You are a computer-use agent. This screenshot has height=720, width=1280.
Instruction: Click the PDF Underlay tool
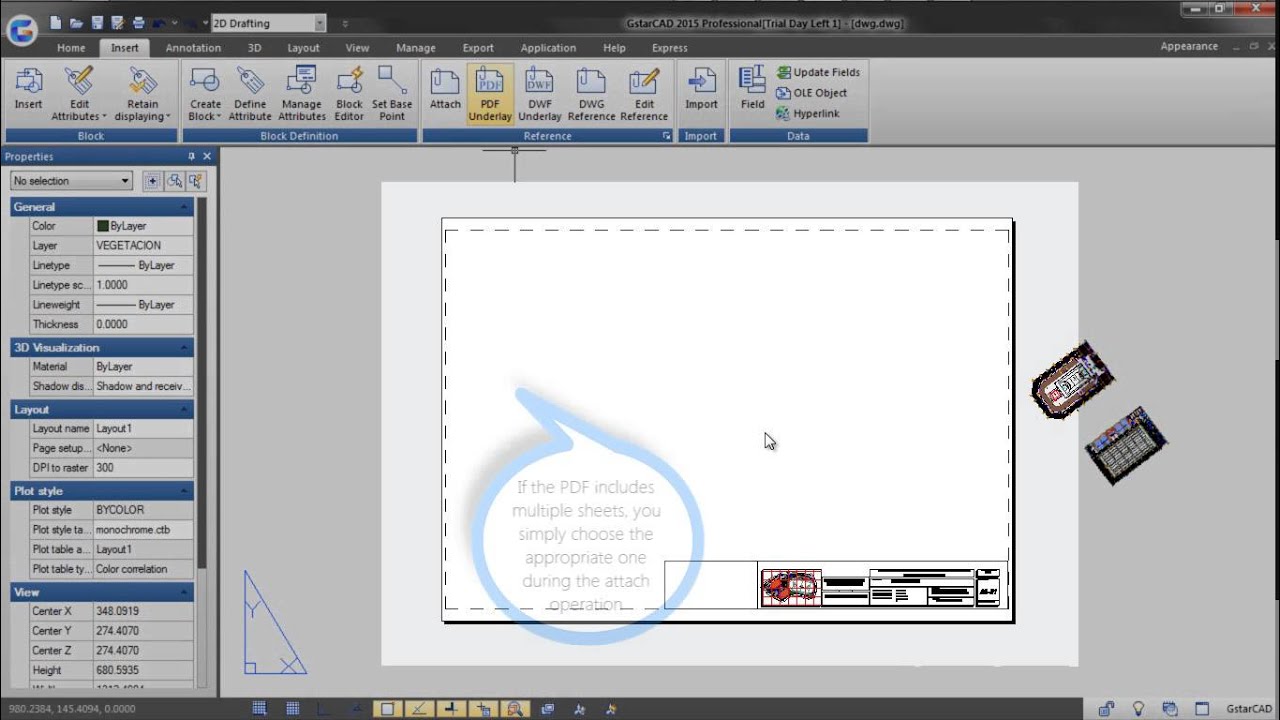pyautogui.click(x=490, y=94)
